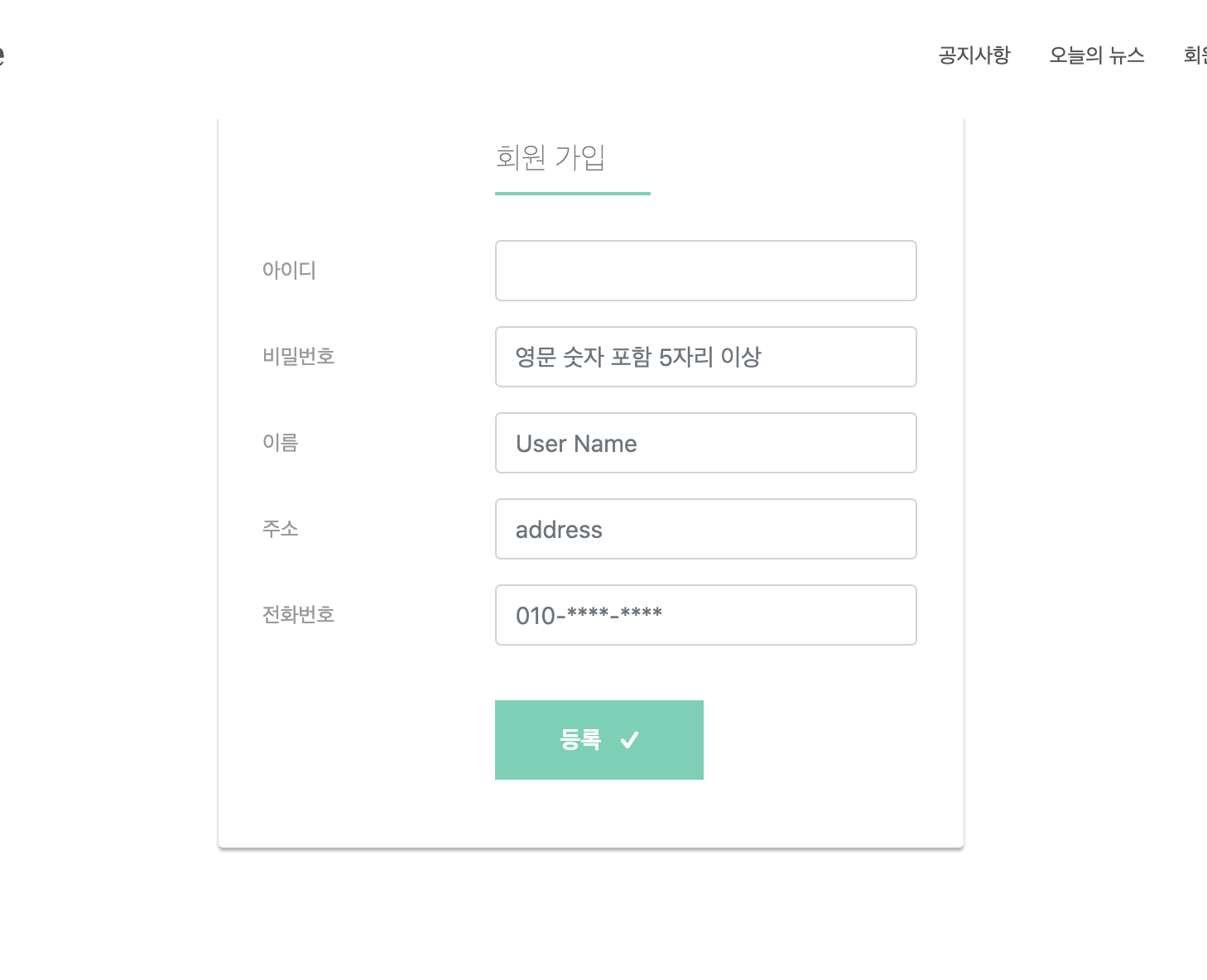Open the 오늘의 뉴스 menu item
The width and height of the screenshot is (1207, 980).
pyautogui.click(x=1098, y=55)
